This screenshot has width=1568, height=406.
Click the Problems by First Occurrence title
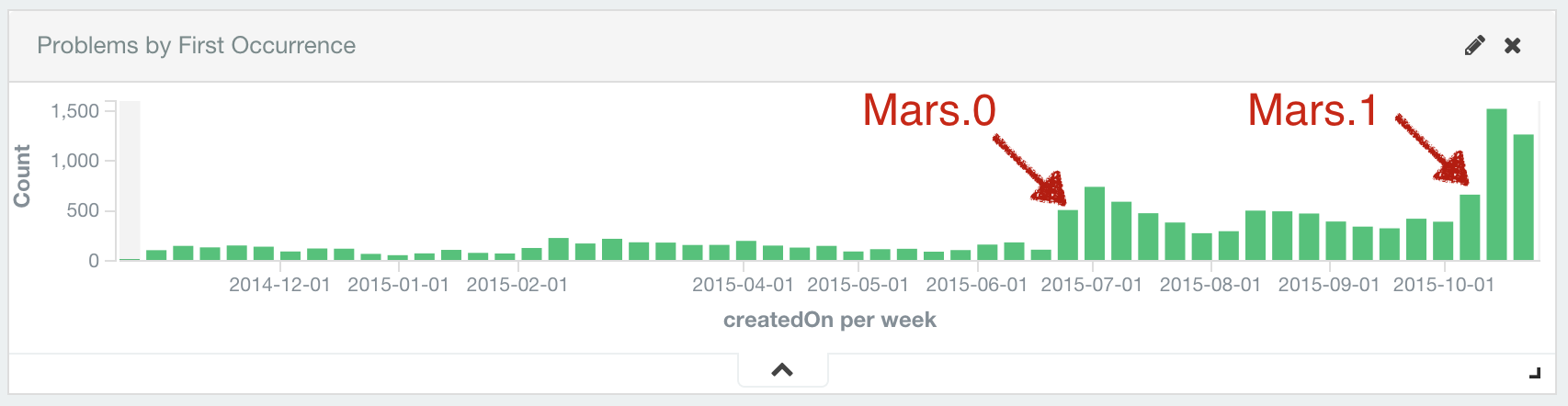[x=196, y=46]
